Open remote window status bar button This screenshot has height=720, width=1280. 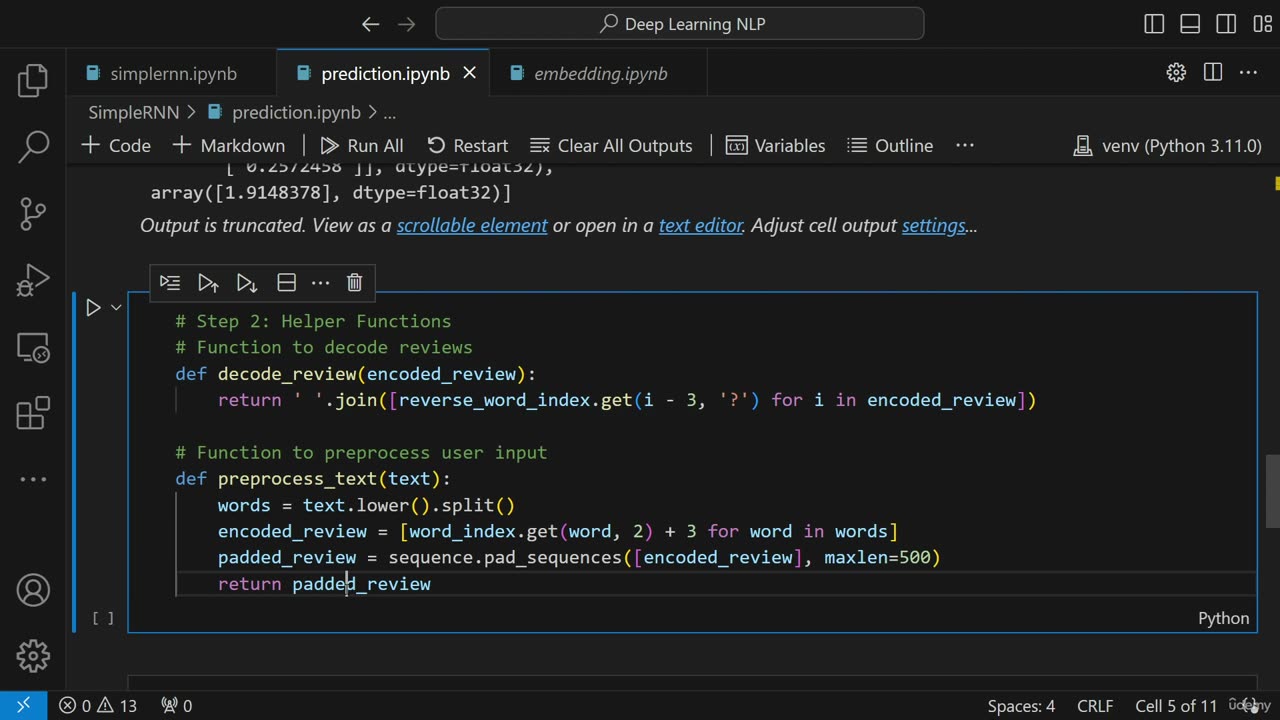tap(23, 706)
